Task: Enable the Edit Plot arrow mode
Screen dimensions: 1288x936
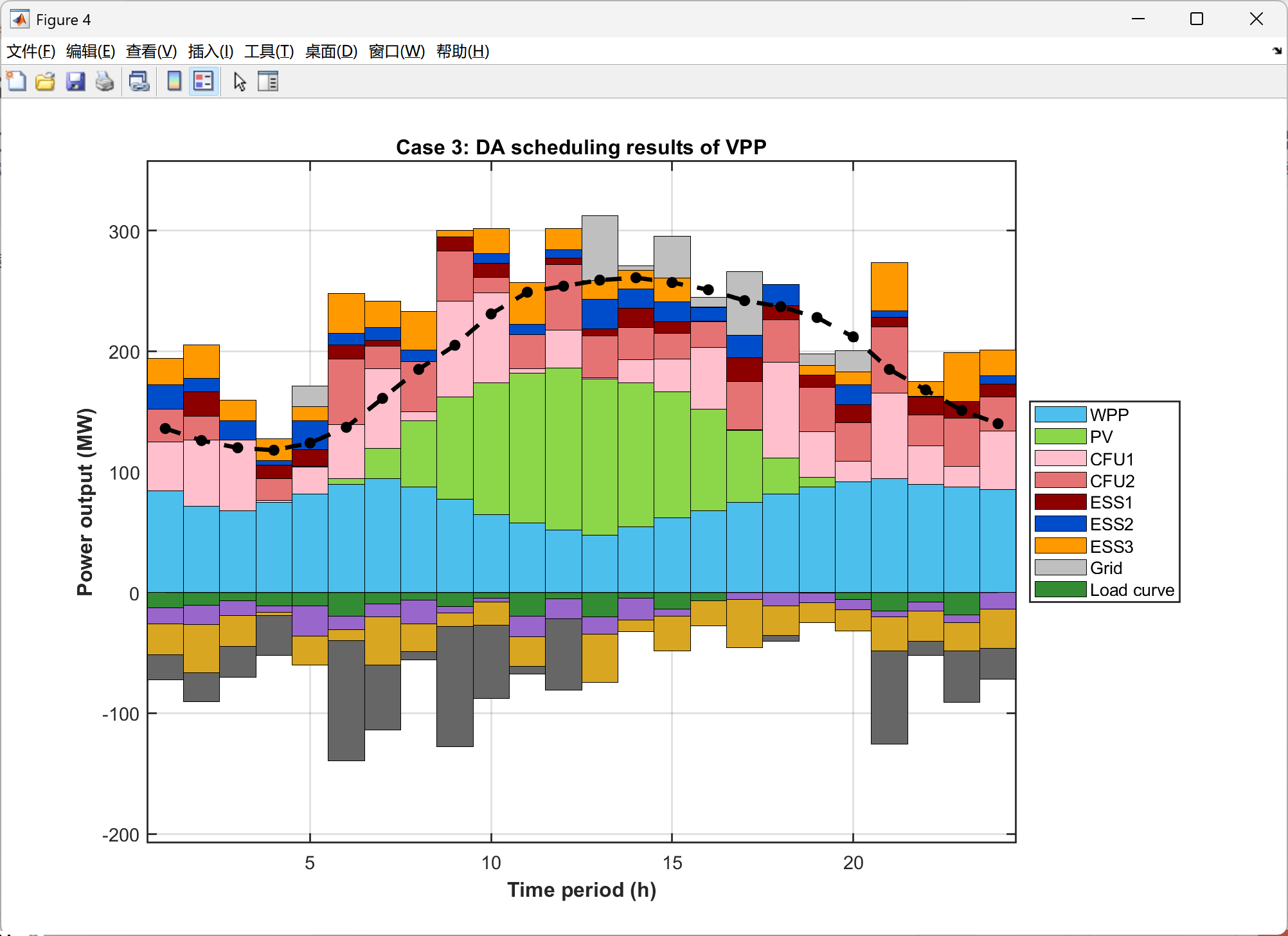Action: pos(240,82)
